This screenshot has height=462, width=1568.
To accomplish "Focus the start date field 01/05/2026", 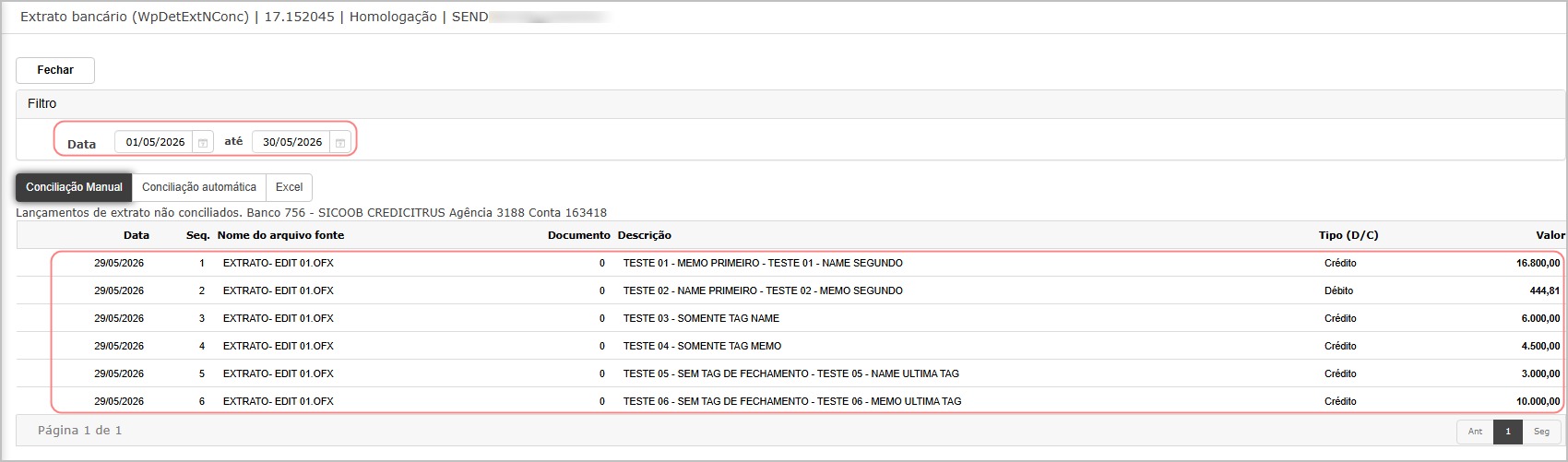I will (154, 142).
